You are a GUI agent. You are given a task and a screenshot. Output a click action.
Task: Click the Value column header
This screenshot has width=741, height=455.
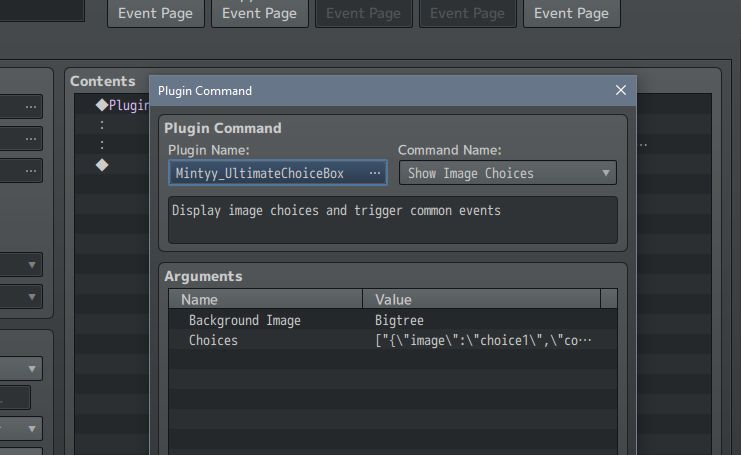(482, 300)
